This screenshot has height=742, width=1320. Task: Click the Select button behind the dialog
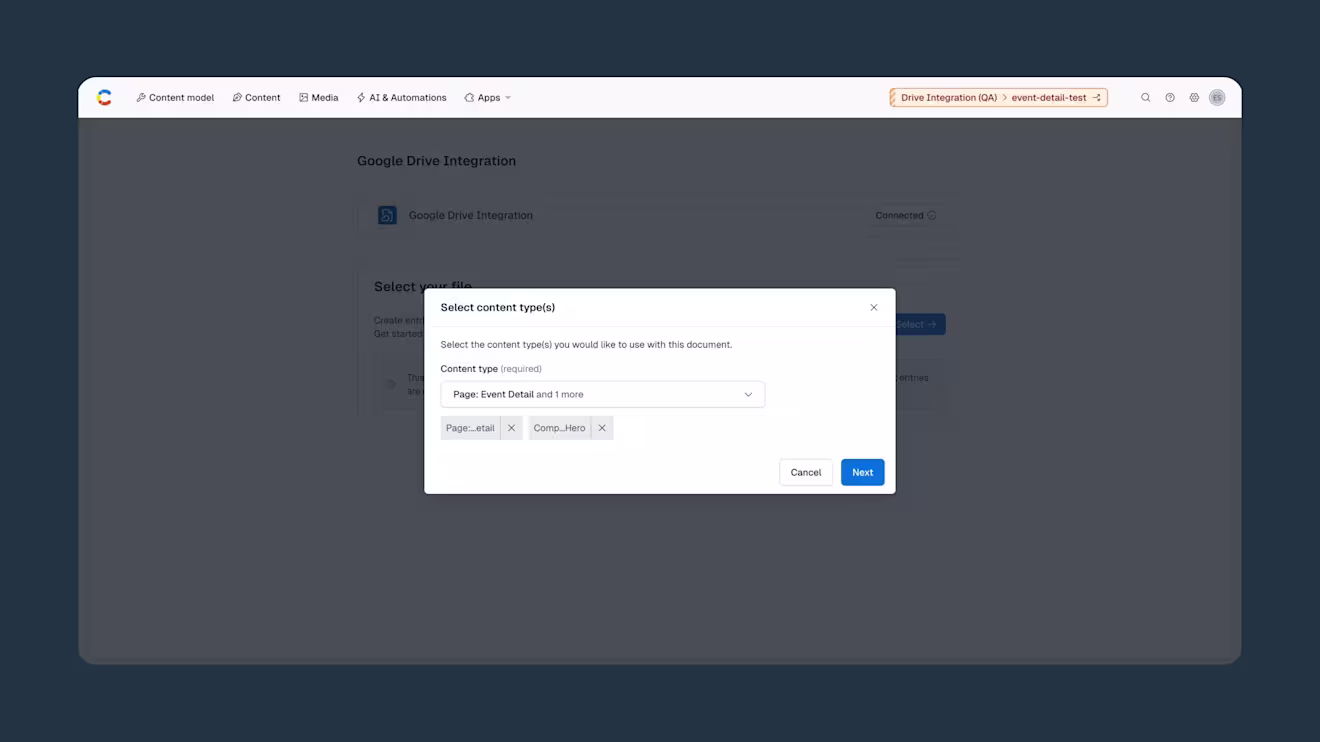921,324
